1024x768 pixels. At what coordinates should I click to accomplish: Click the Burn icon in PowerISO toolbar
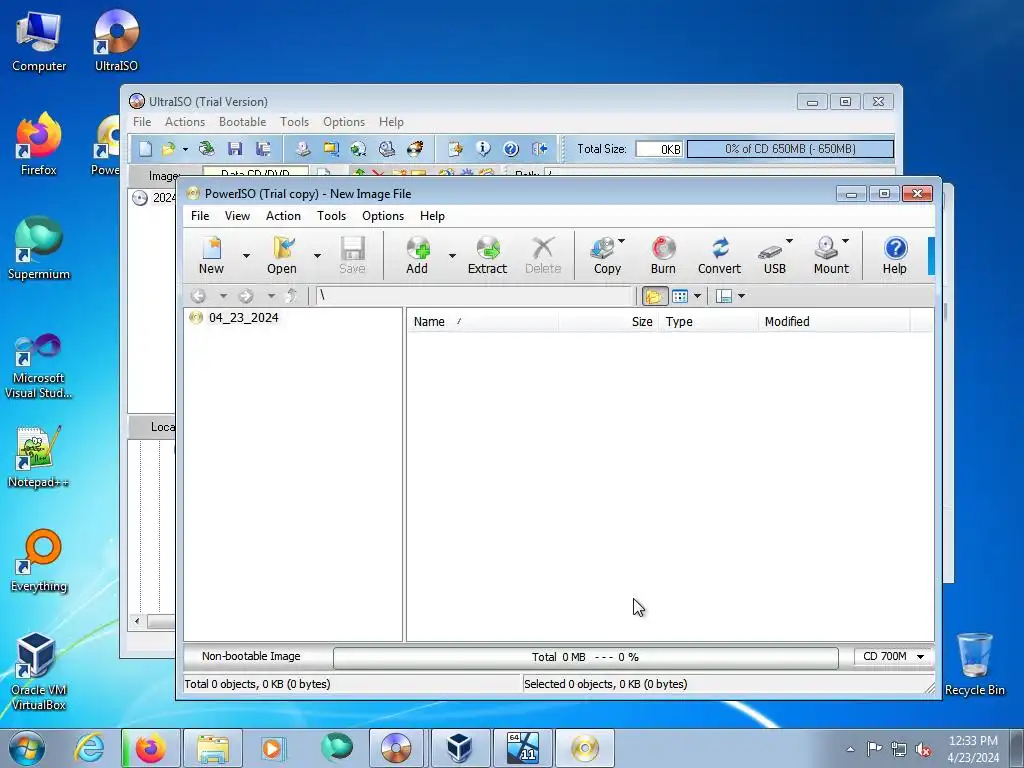663,255
